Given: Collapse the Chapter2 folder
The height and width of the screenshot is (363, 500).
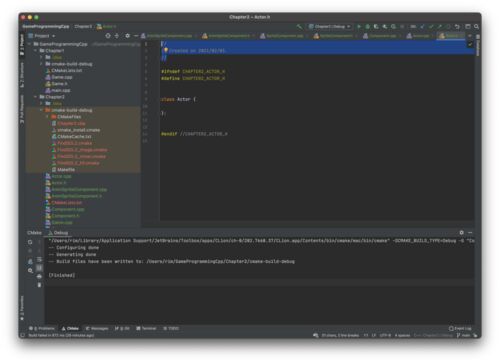Looking at the screenshot, I should tap(36, 97).
